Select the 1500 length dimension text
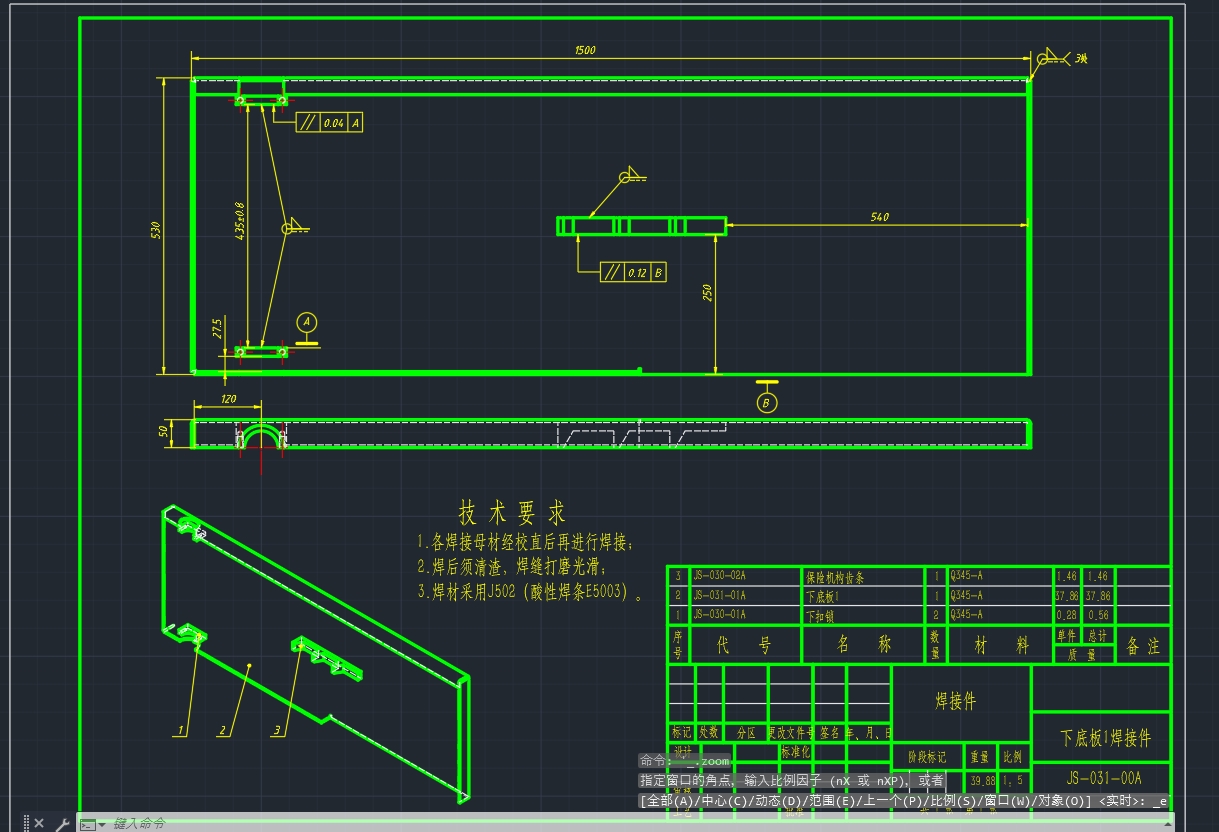Viewport: 1219px width, 832px height. [586, 50]
